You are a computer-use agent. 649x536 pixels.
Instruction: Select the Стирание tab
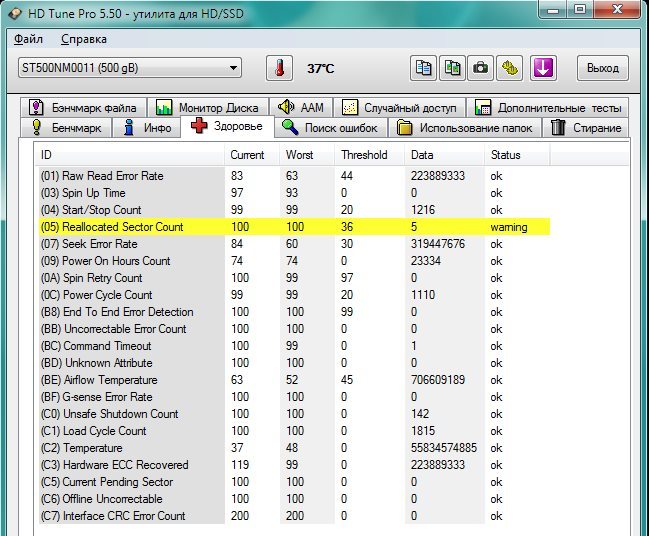point(588,128)
